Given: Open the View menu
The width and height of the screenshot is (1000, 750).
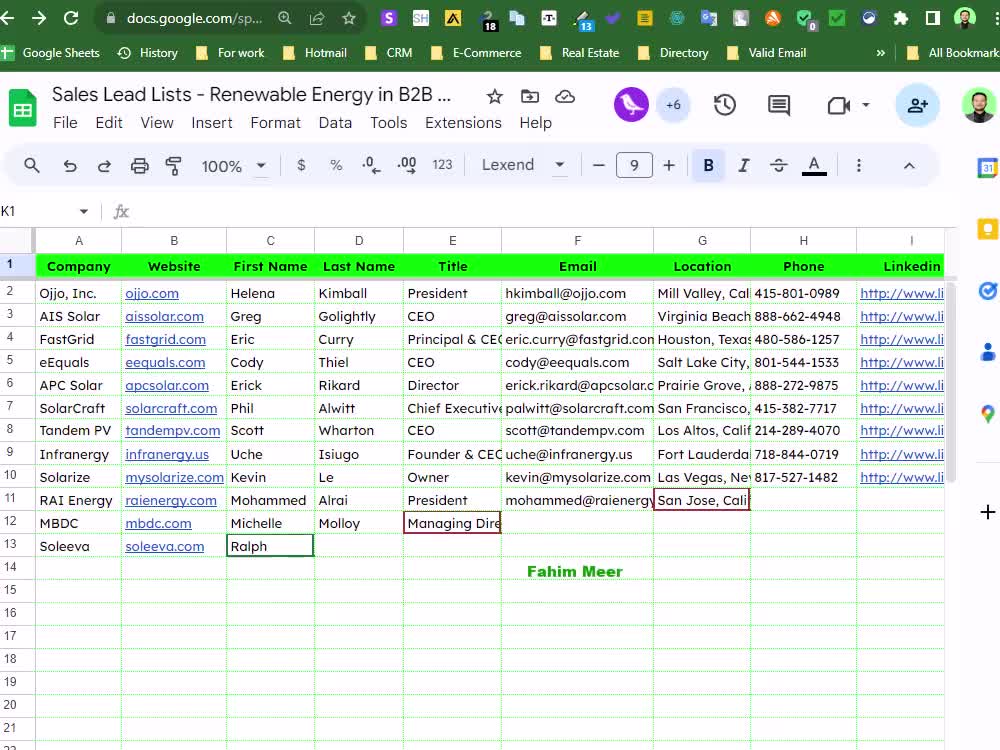Looking at the screenshot, I should (157, 122).
